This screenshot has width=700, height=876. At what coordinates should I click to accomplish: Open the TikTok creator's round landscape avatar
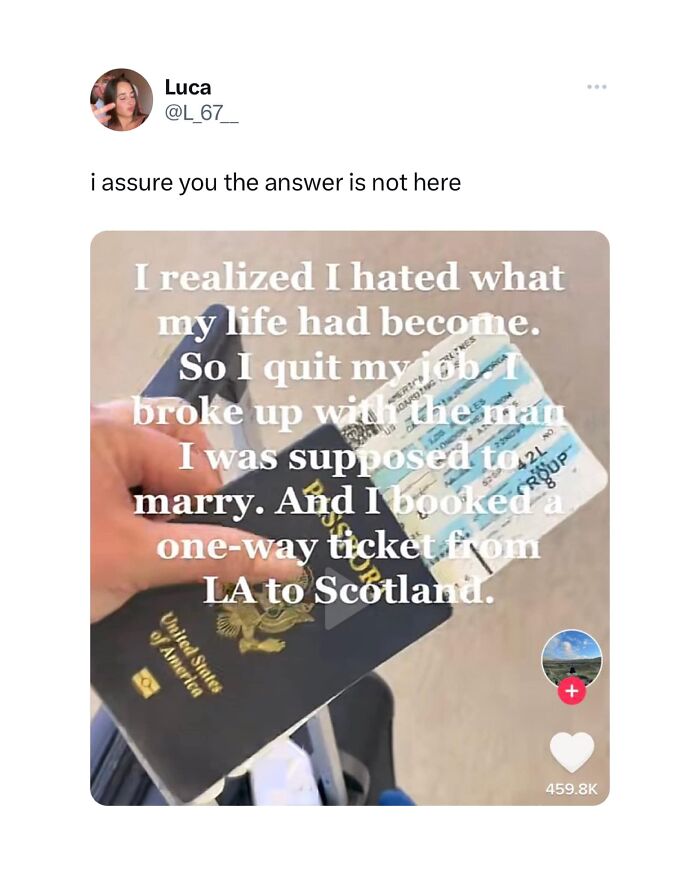coord(572,660)
